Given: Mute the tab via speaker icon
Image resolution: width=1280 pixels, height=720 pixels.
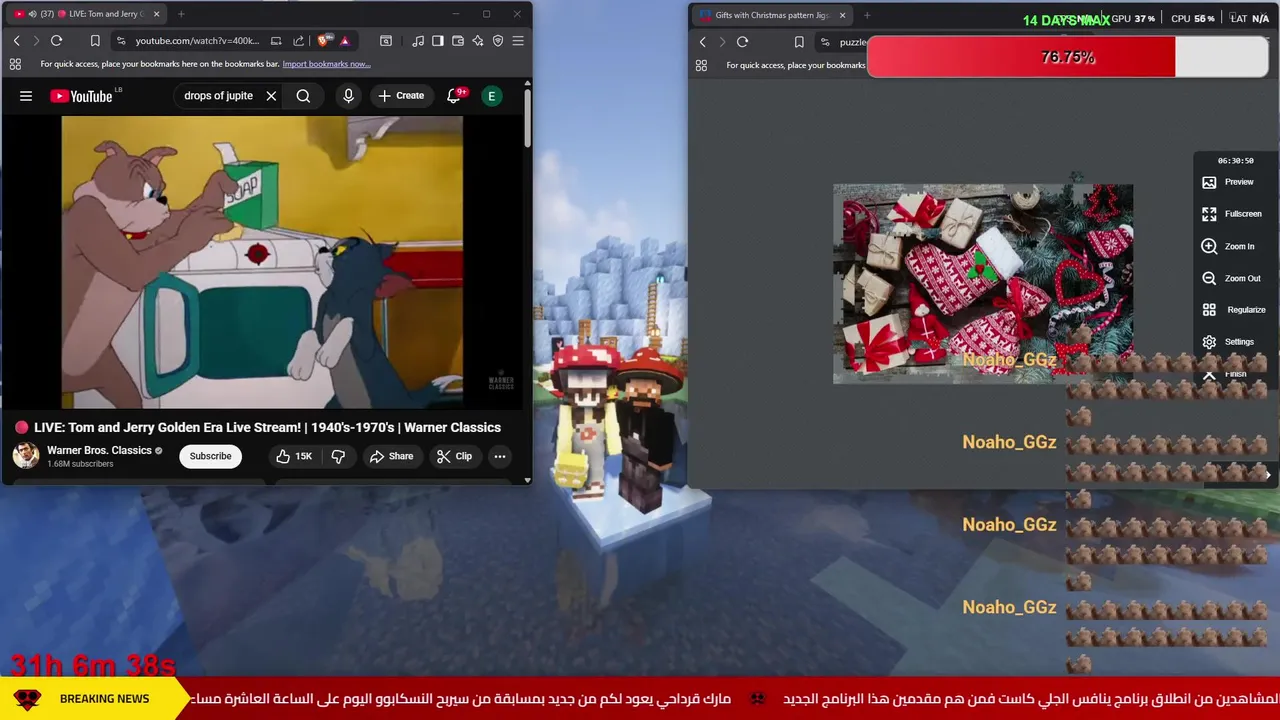Looking at the screenshot, I should click(x=33, y=14).
